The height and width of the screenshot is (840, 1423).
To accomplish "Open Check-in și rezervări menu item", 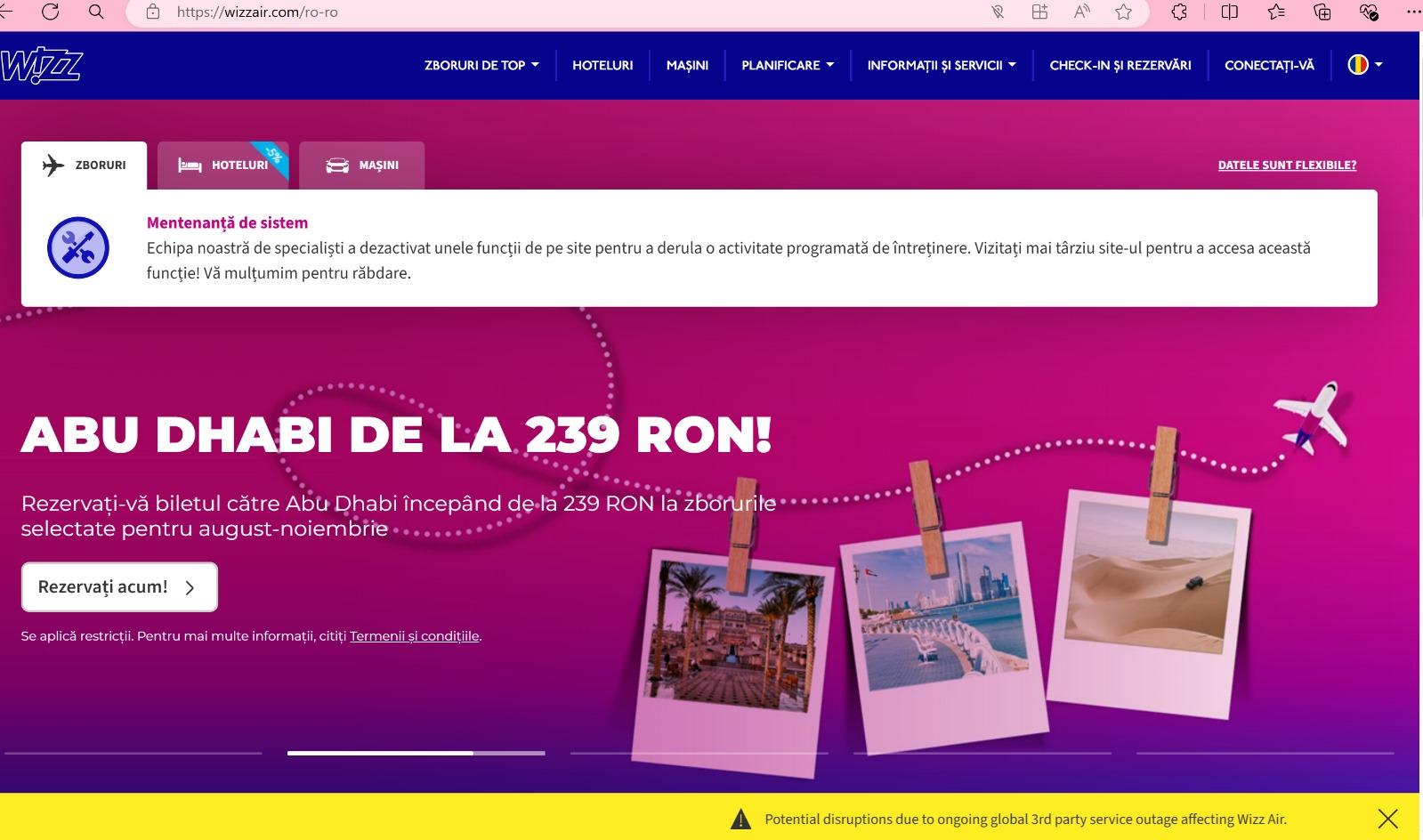I will tap(1120, 65).
